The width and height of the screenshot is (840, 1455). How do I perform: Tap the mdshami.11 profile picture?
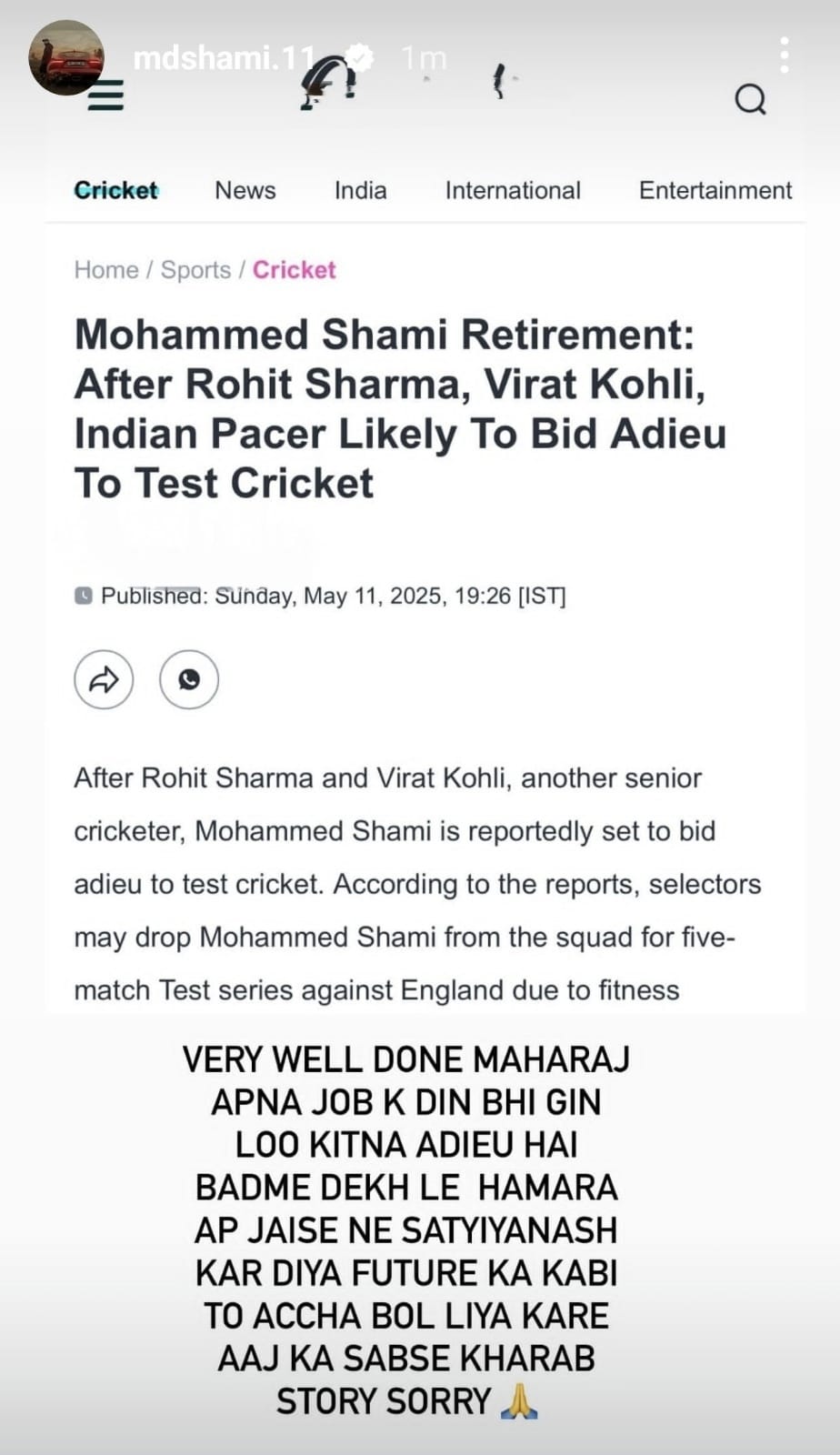(x=65, y=57)
